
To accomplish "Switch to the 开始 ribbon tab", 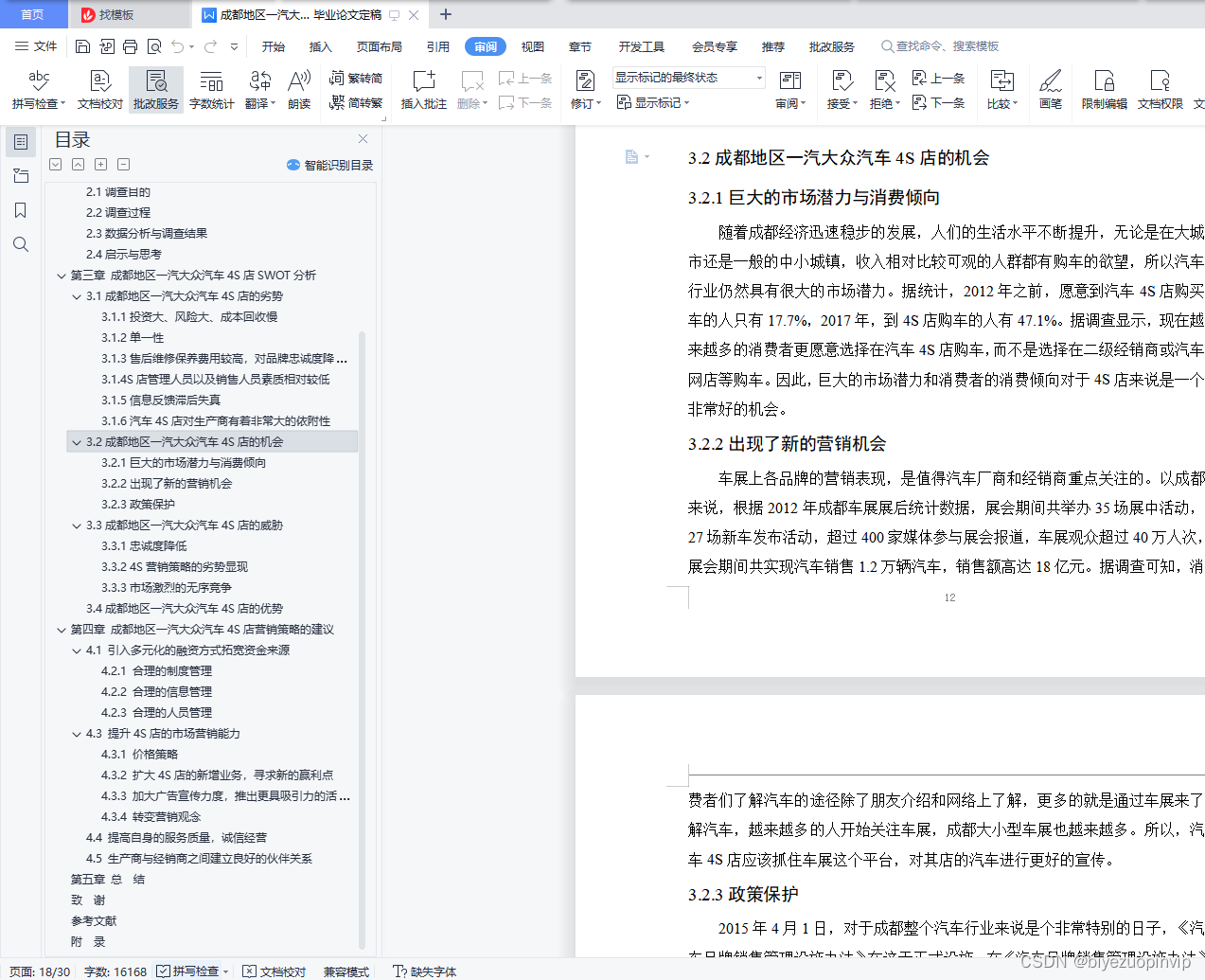I will click(274, 46).
